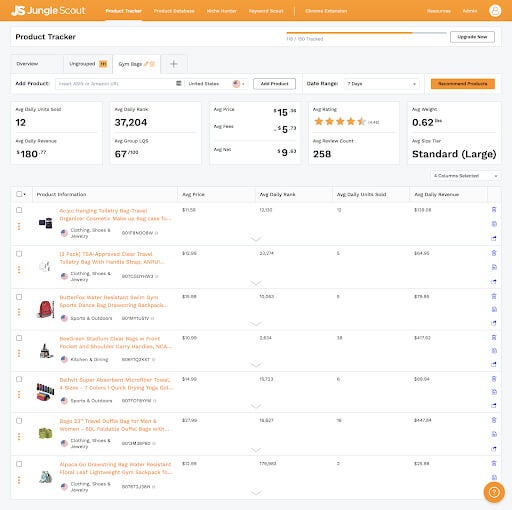Expand details chevron under TSA-Approved Clear Travel row
Viewport: 512px width, 510px height.
click(256, 283)
